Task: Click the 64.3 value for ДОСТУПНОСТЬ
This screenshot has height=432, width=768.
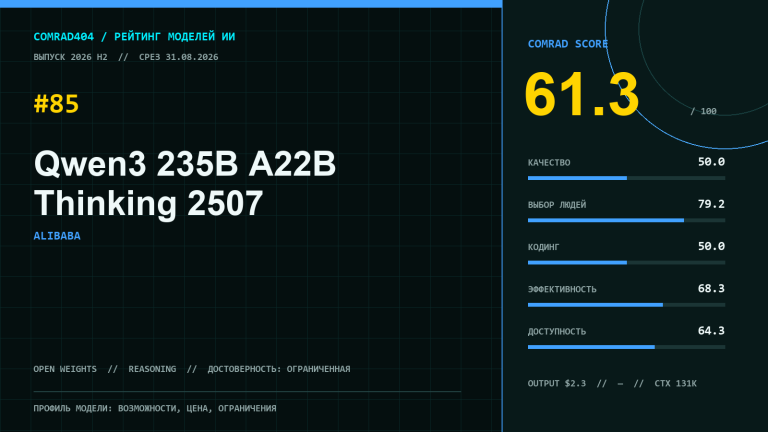Action: pos(711,331)
